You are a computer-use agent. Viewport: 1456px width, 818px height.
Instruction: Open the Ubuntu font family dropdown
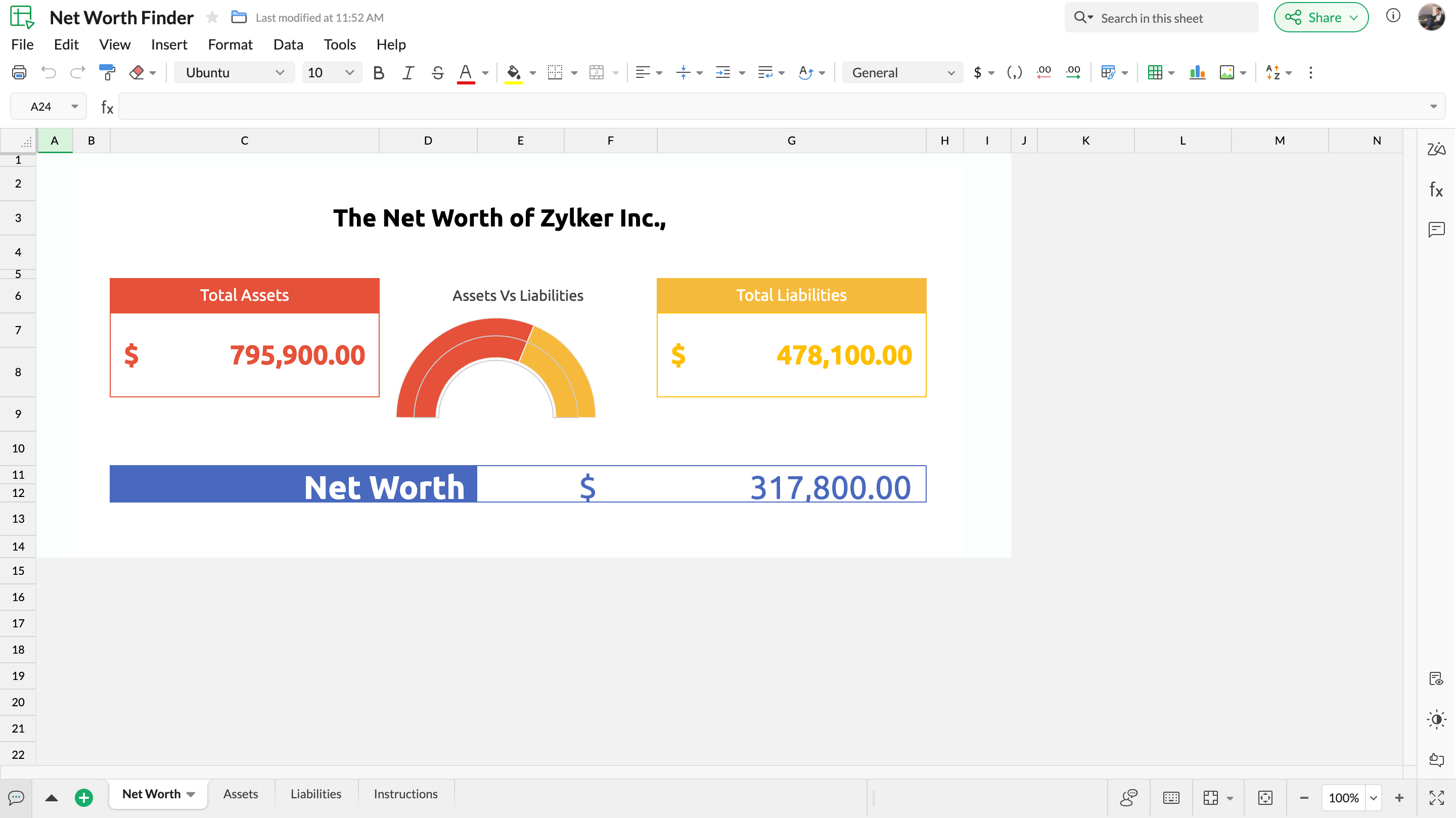[234, 72]
